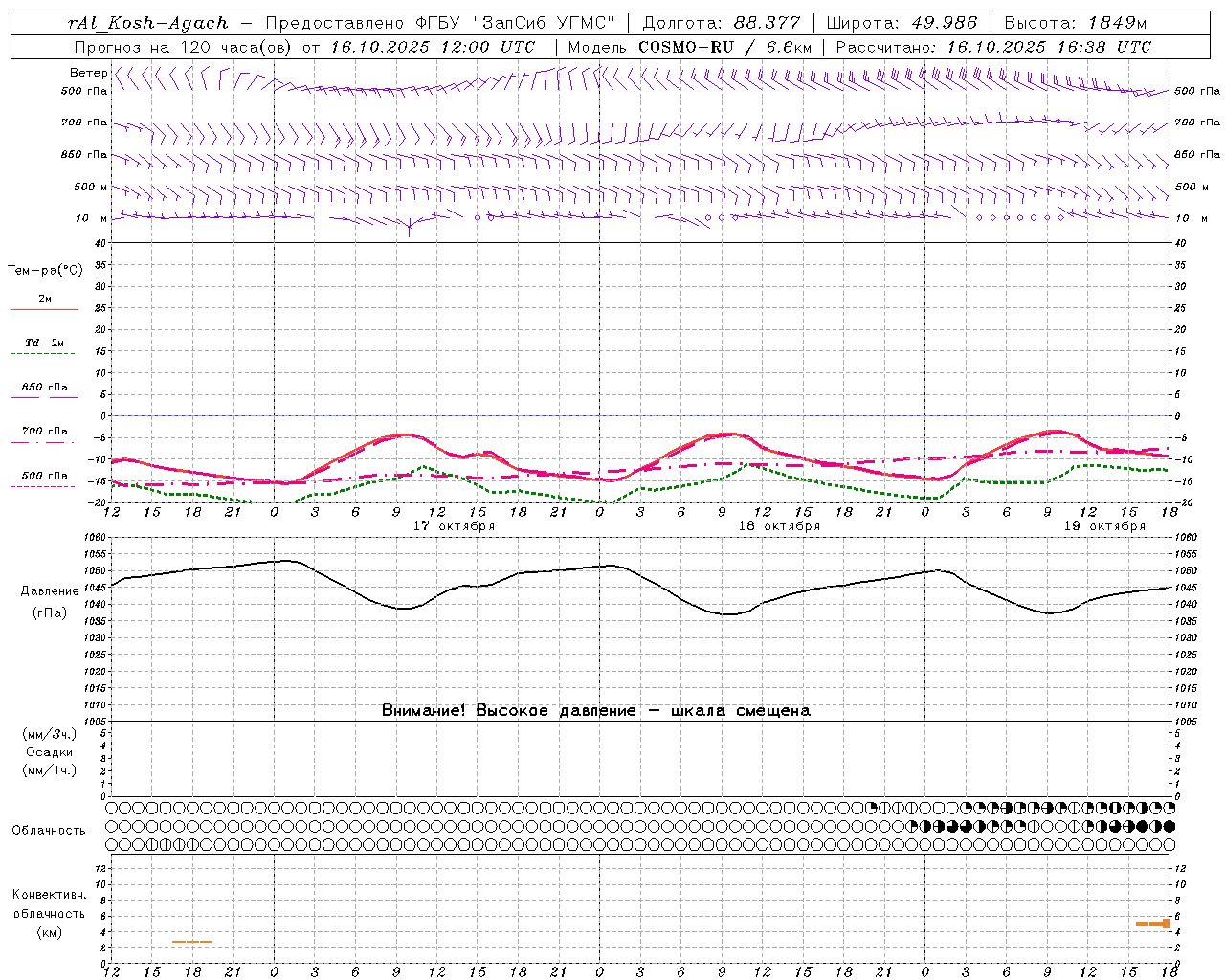Click the longitude value Долгота: 88.377
The width and height of the screenshot is (1225, 980).
(x=722, y=23)
